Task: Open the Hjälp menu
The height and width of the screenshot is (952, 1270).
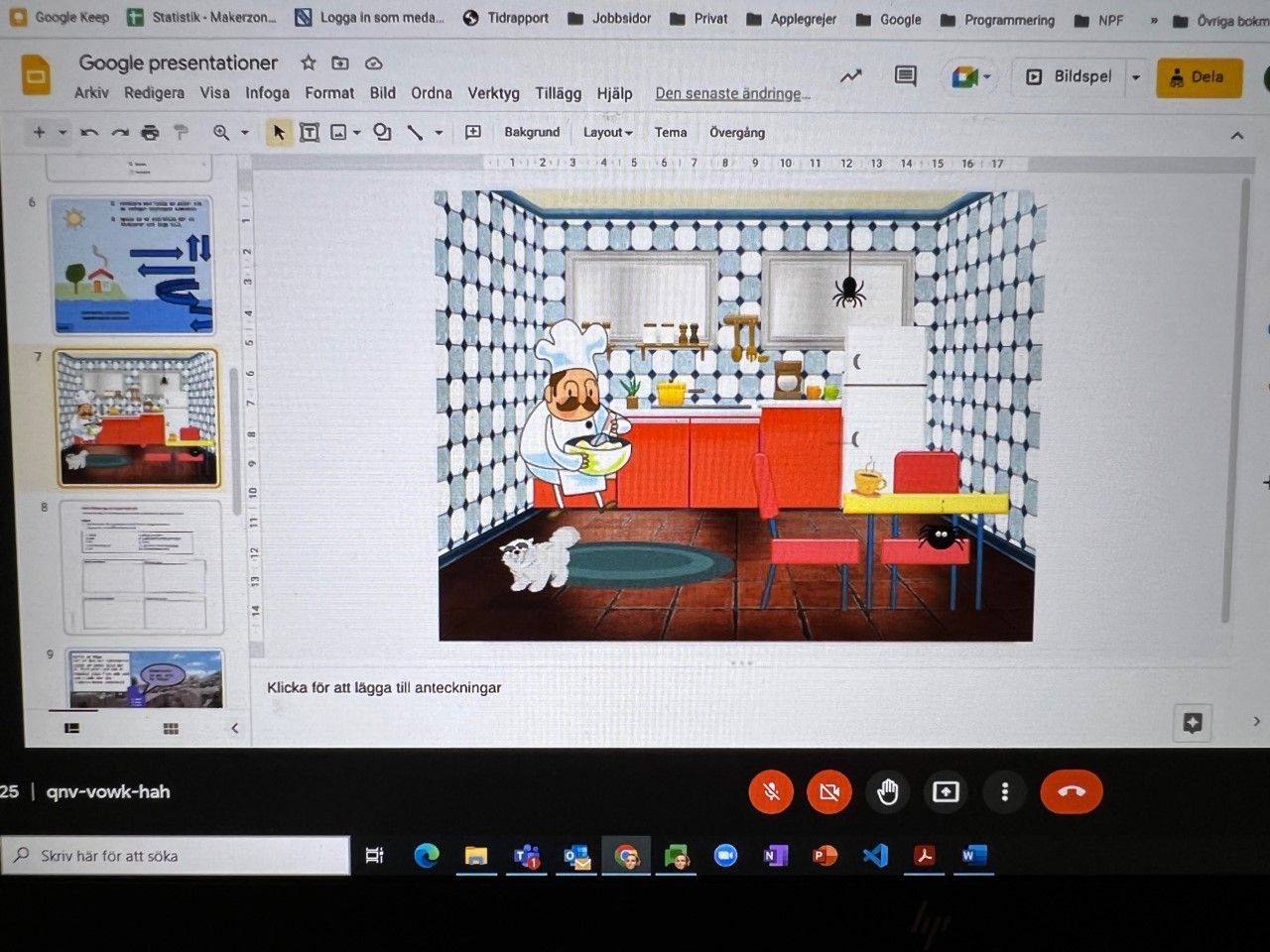Action: [x=614, y=93]
